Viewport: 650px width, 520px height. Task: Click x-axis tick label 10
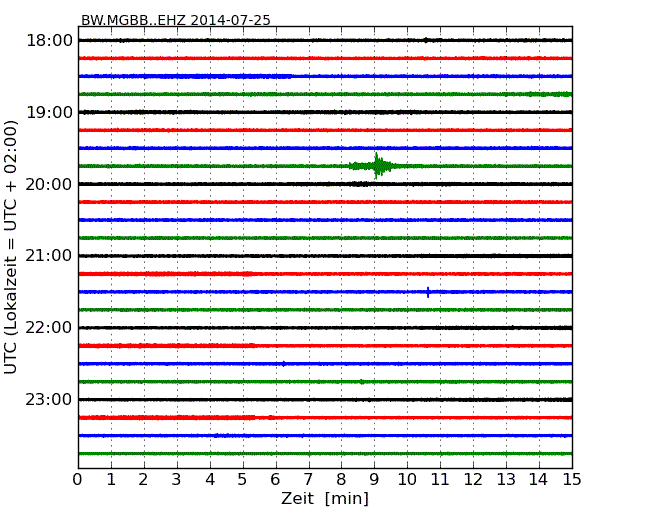click(407, 480)
